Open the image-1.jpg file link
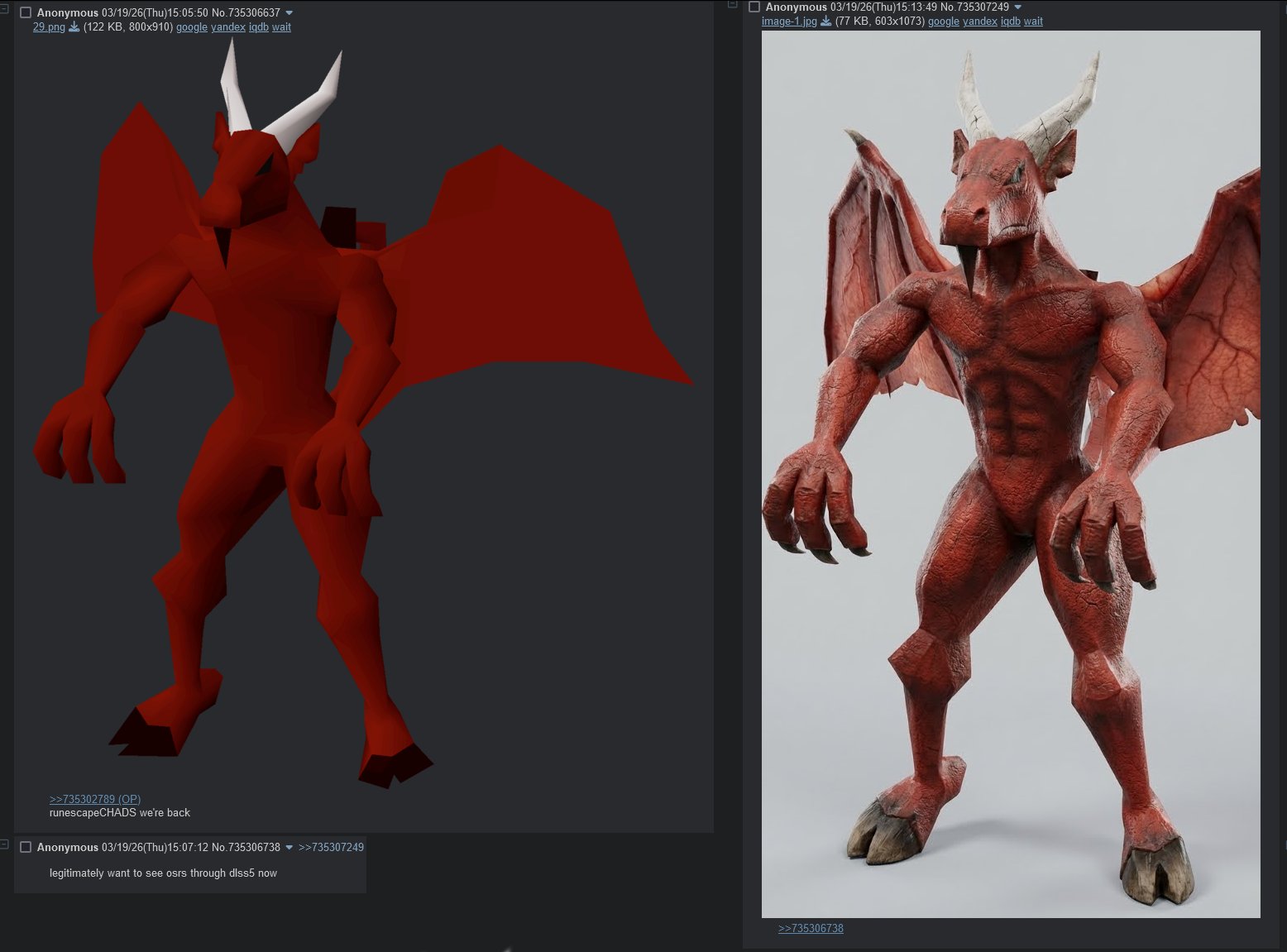 click(x=789, y=22)
